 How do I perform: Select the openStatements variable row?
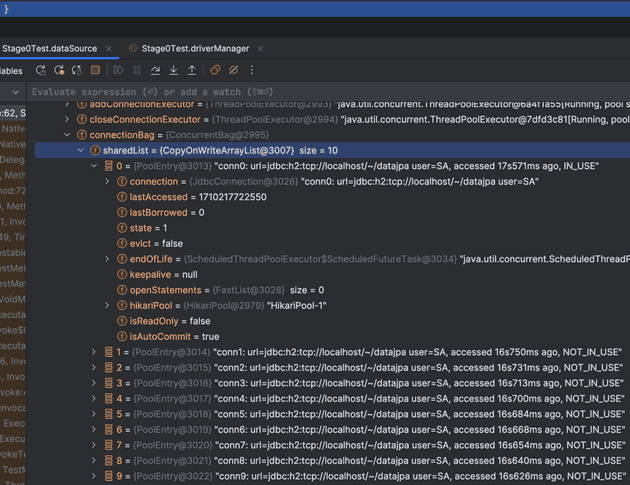332,290
